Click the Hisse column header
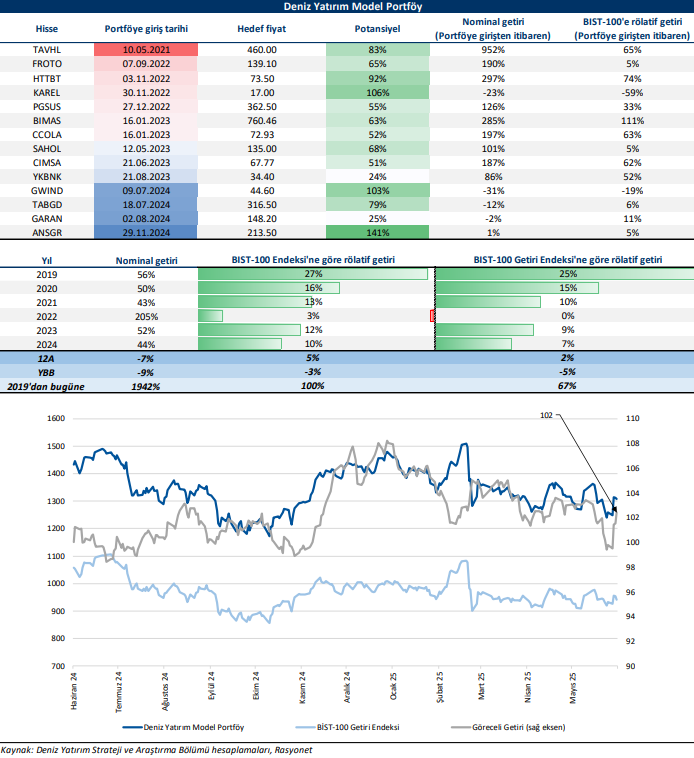 46,29
